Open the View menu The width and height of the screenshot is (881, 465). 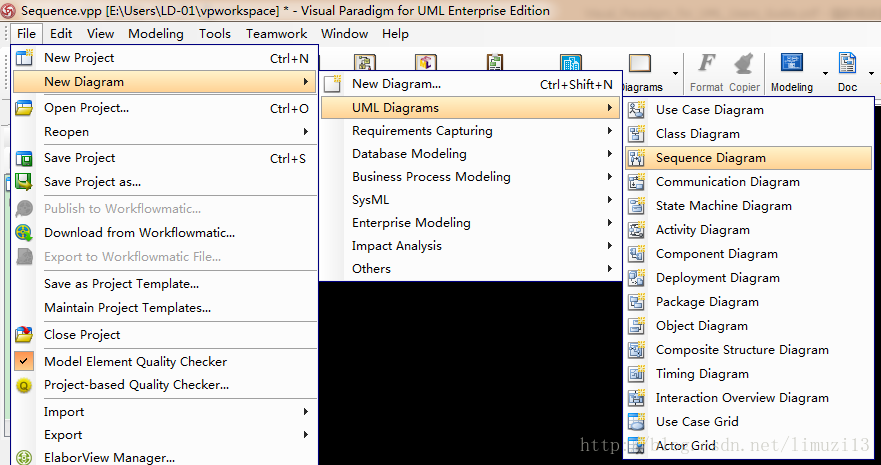(101, 34)
